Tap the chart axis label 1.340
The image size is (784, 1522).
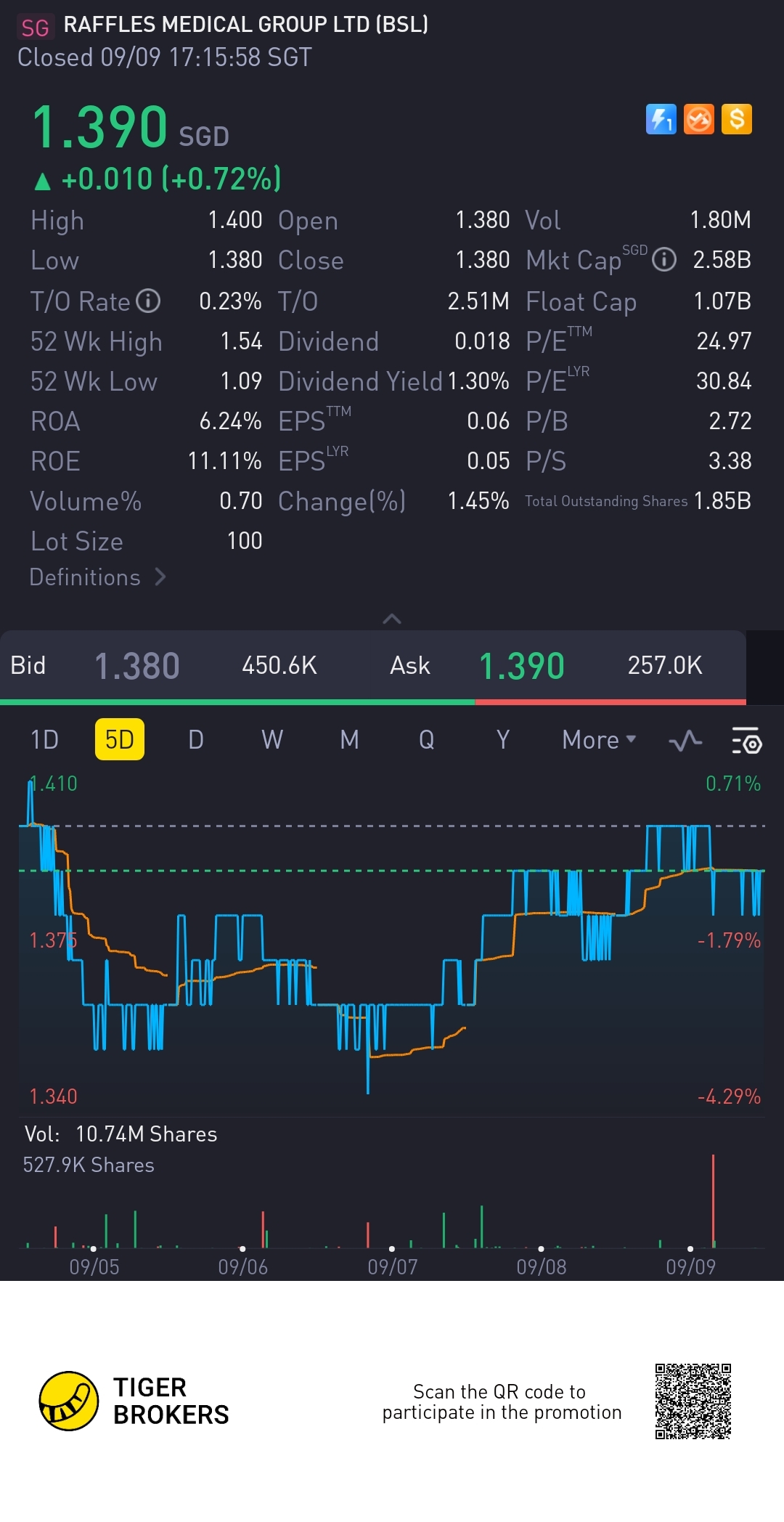click(53, 1096)
